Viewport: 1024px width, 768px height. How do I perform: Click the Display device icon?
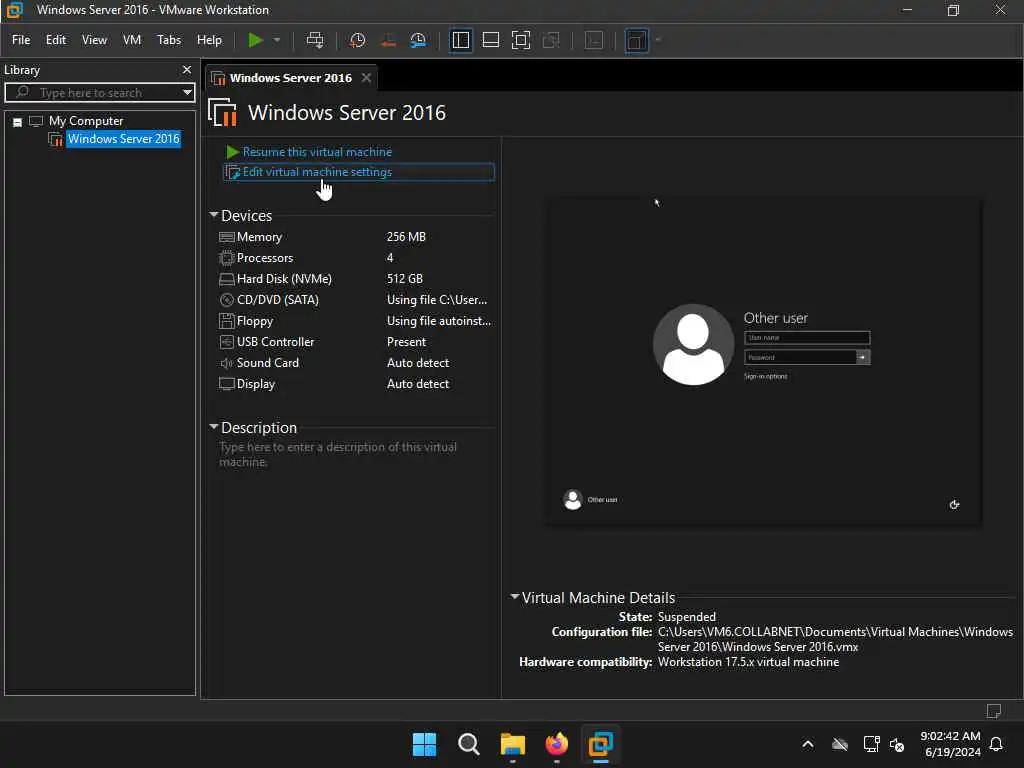click(227, 383)
